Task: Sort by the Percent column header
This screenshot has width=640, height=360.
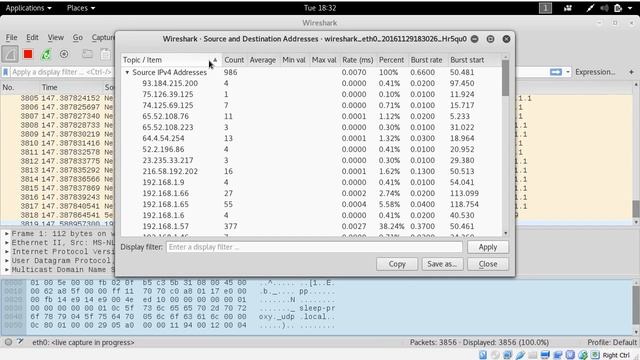Action: [x=391, y=60]
